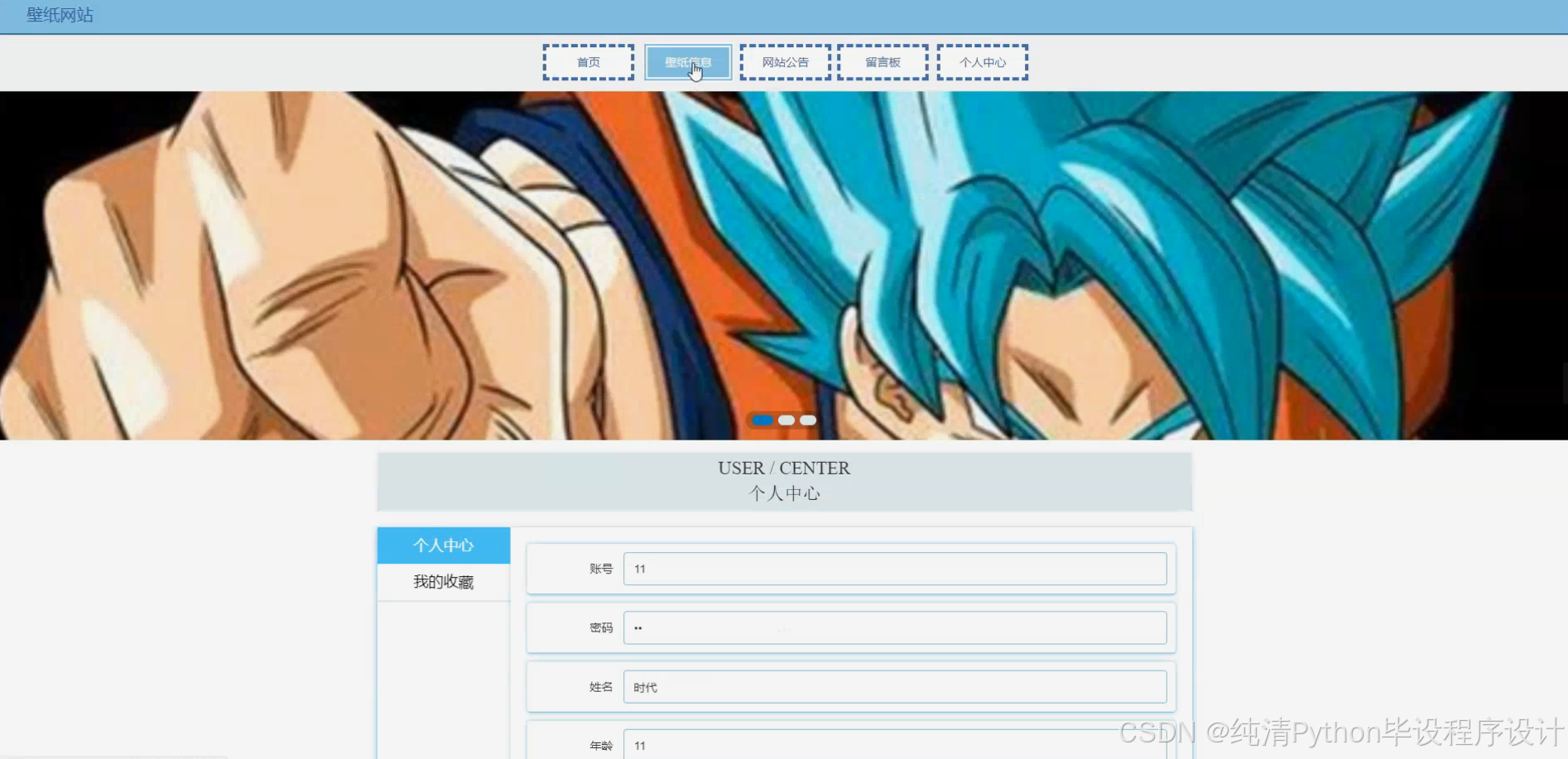
Task: Click the 密码 field label
Action: pyautogui.click(x=601, y=628)
